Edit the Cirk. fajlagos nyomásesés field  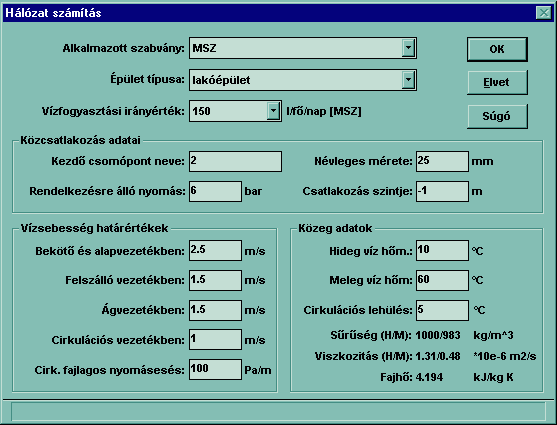pyautogui.click(x=215, y=370)
